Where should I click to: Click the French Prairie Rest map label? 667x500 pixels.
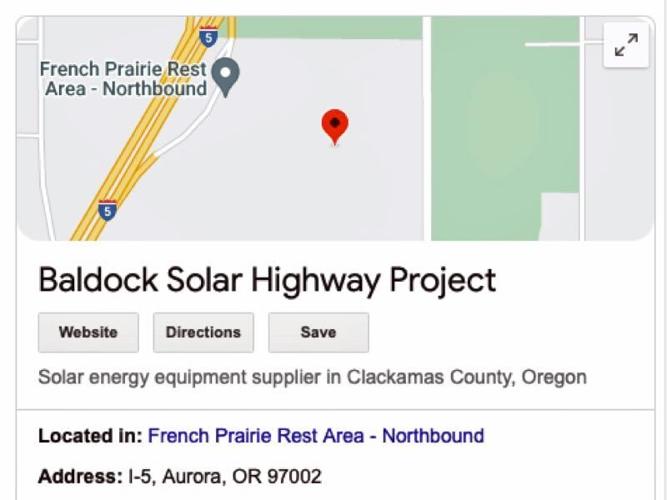[123, 79]
